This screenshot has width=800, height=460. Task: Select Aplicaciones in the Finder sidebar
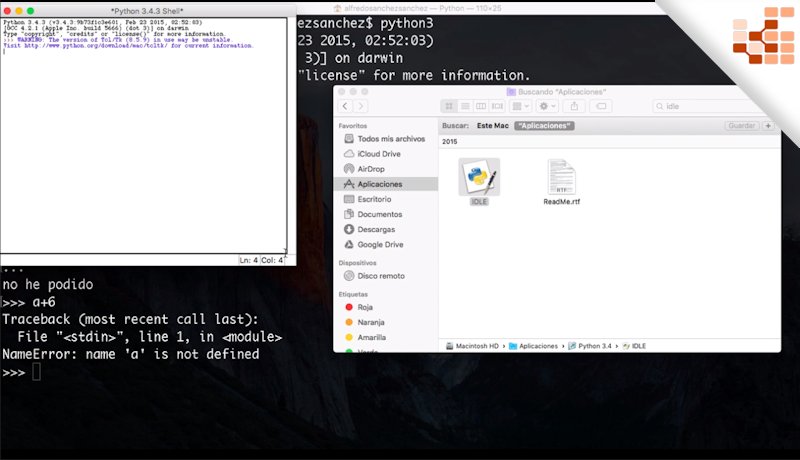point(386,184)
